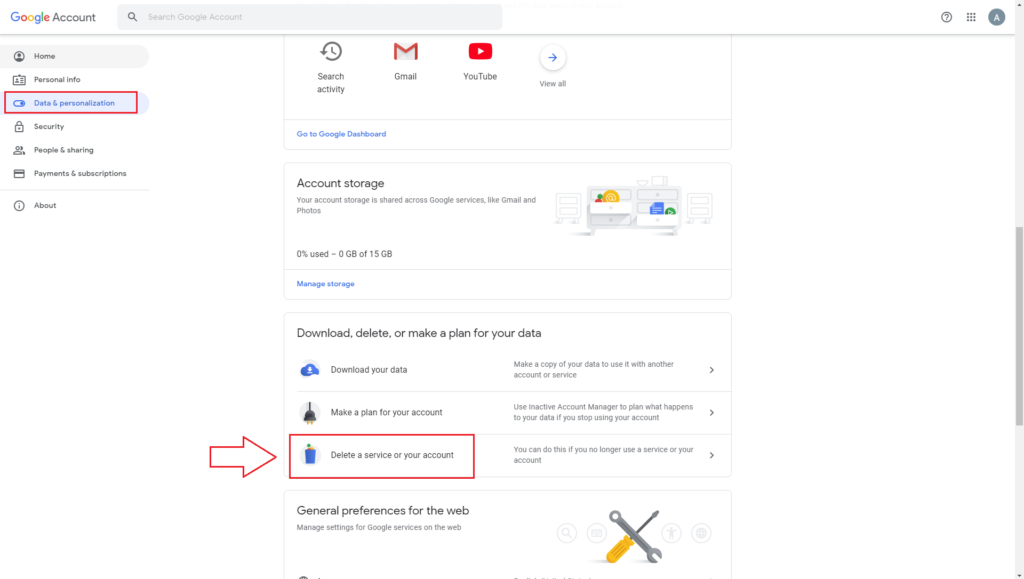Click the Home sidebar icon
The image size is (1024, 579).
click(x=19, y=56)
